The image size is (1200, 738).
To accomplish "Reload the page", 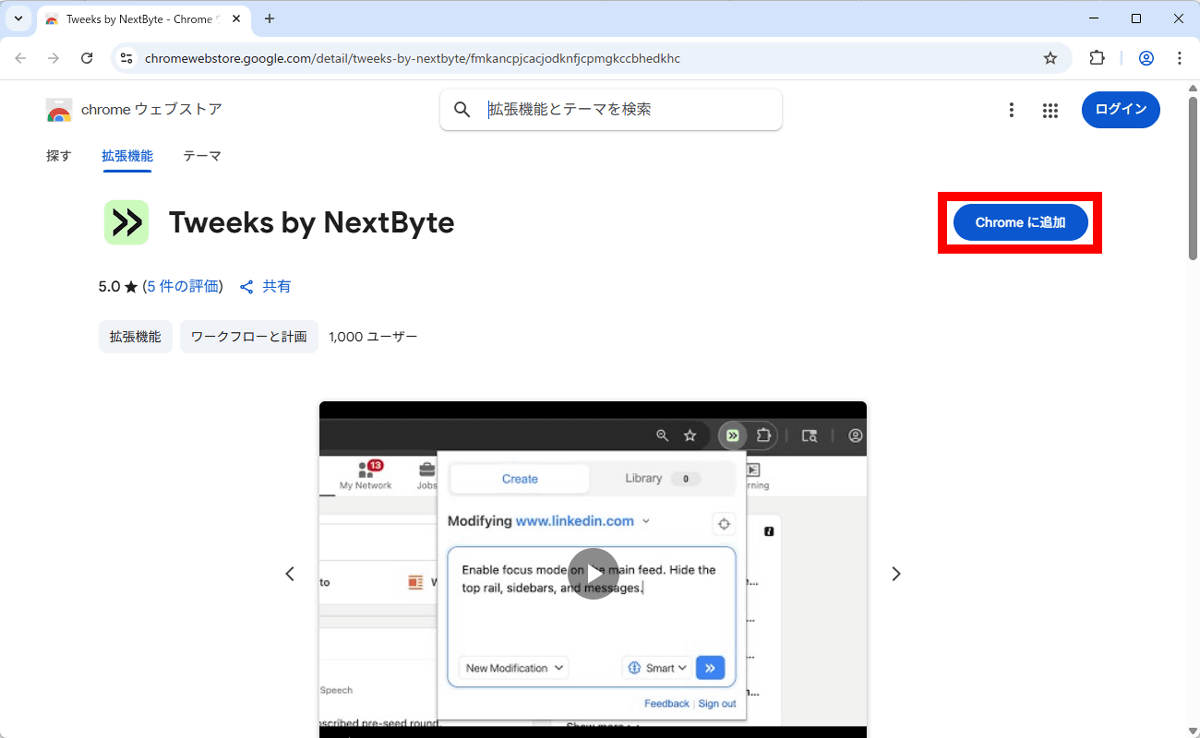I will coord(87,59).
